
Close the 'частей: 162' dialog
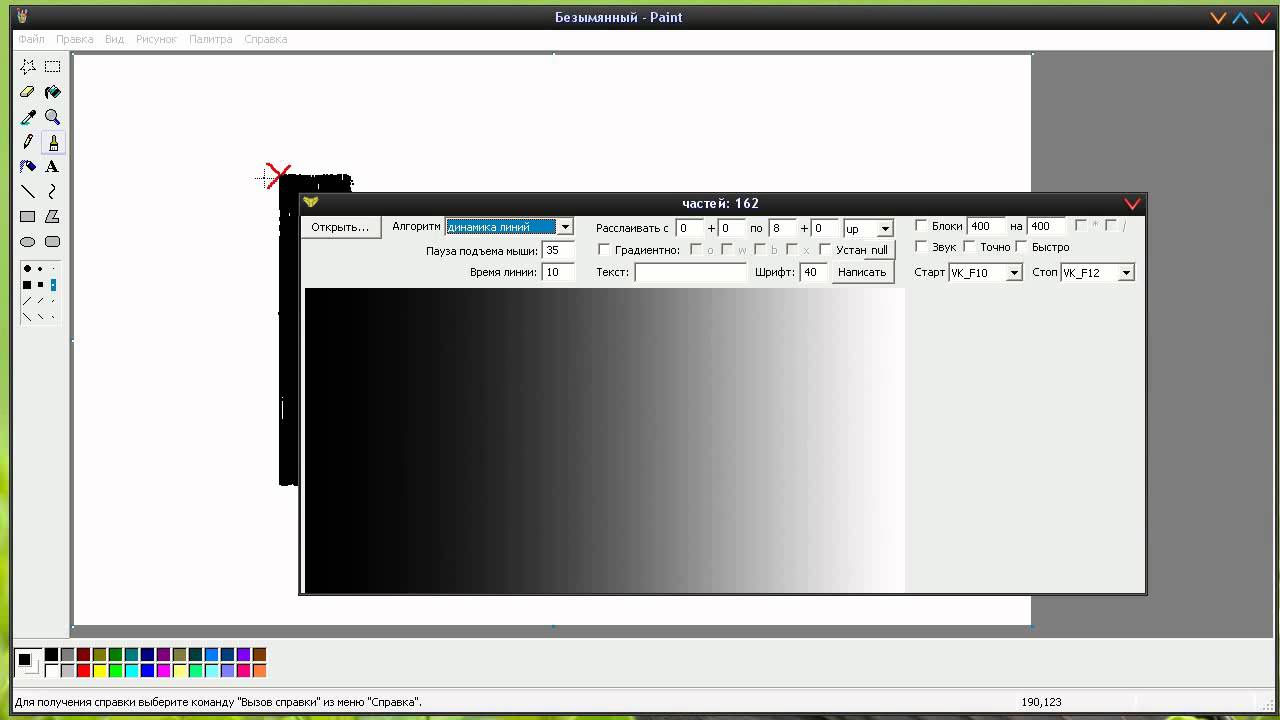coord(1132,204)
